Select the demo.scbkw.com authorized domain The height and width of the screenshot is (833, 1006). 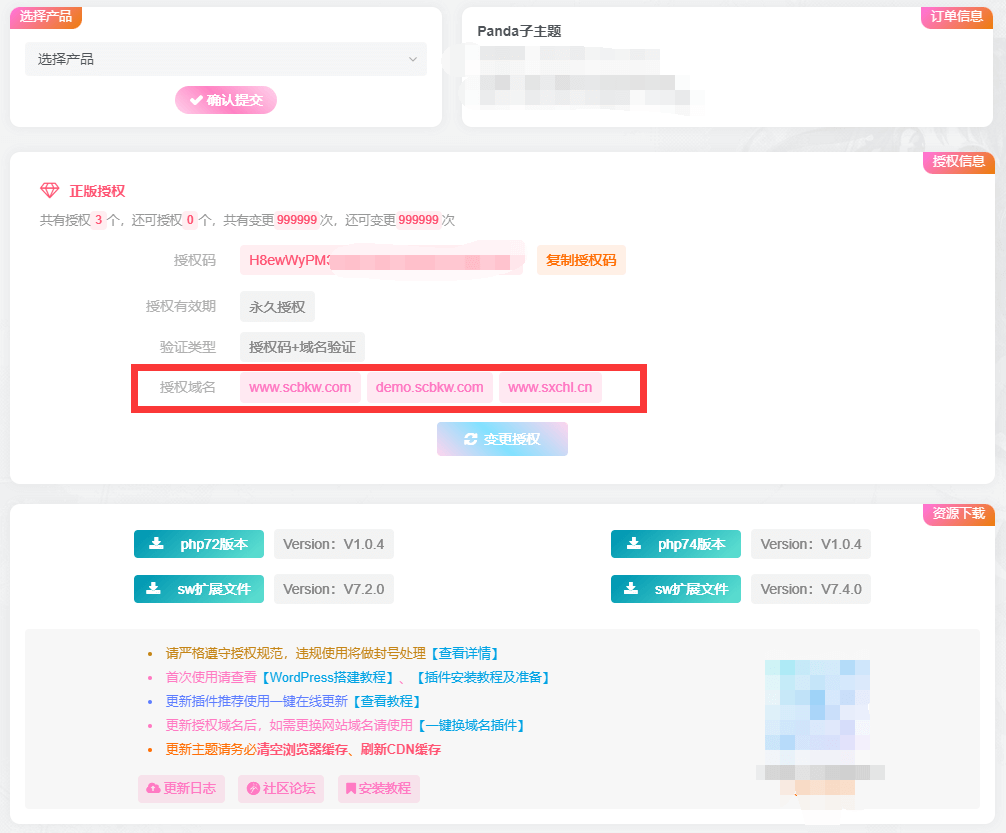429,388
